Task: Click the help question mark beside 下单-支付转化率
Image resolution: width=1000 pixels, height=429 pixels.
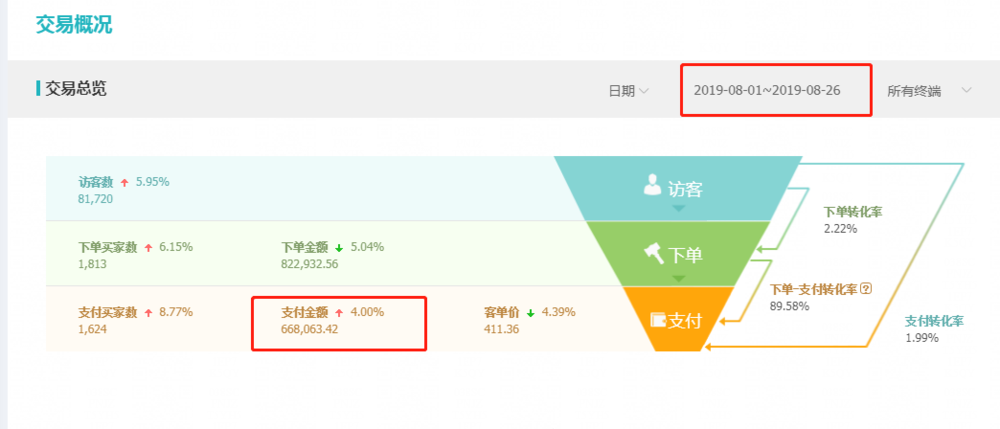Action: [x=865, y=289]
